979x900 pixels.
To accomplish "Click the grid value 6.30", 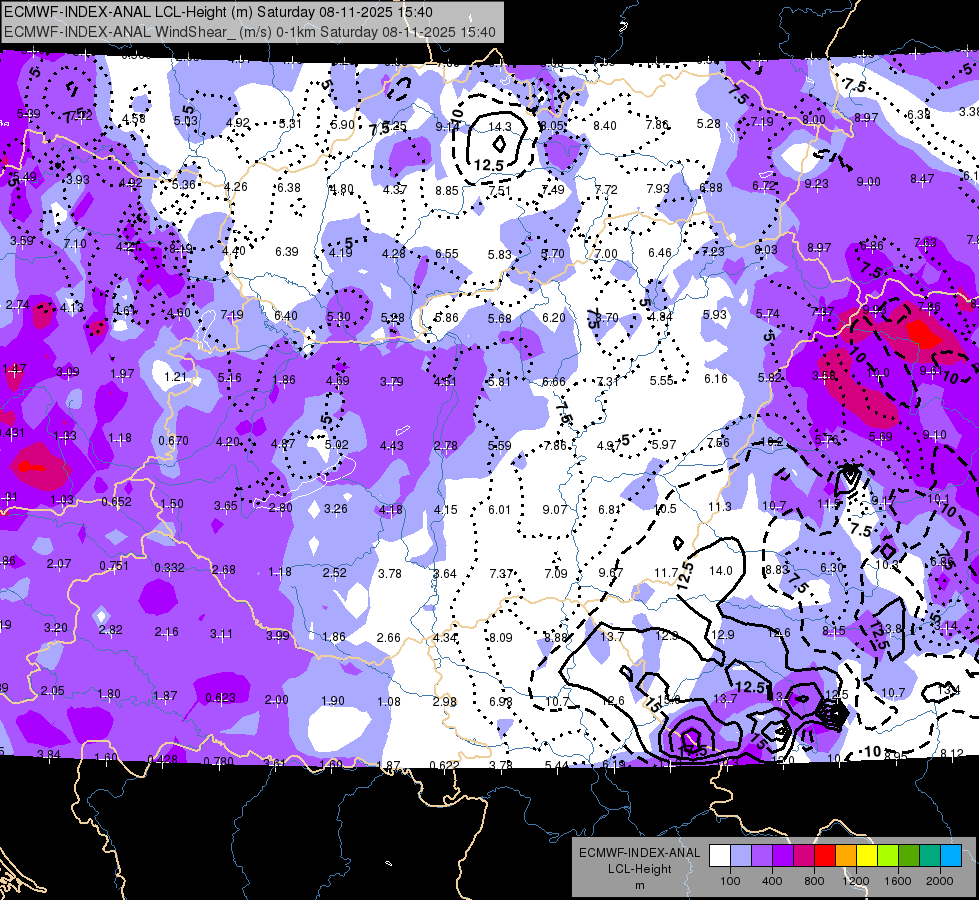I will pyautogui.click(x=832, y=568).
